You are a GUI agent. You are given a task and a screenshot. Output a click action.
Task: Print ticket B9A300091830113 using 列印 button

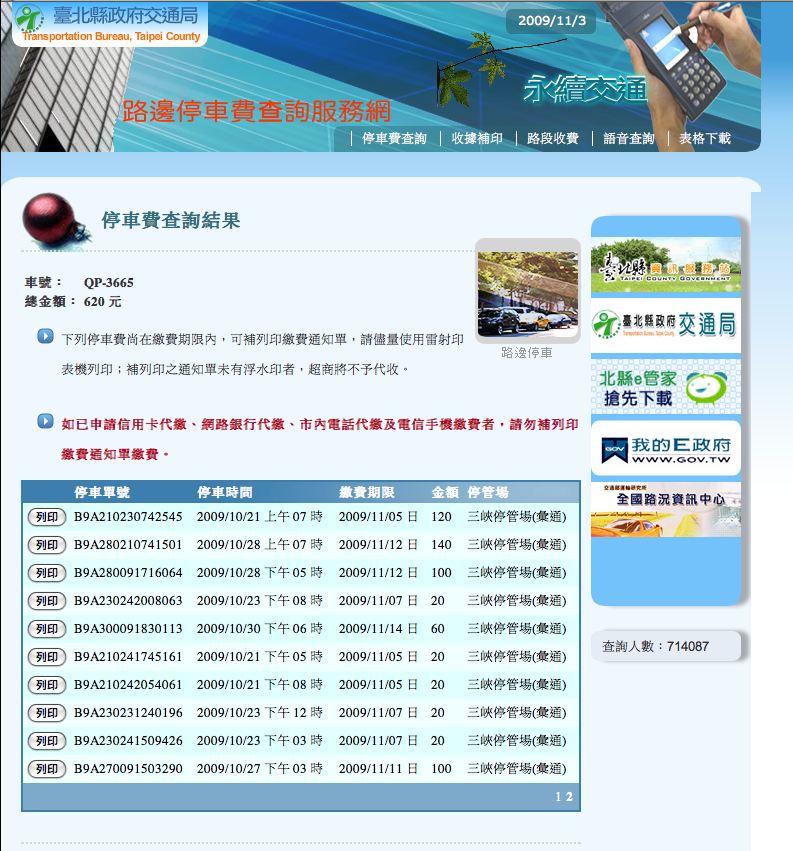[47, 629]
